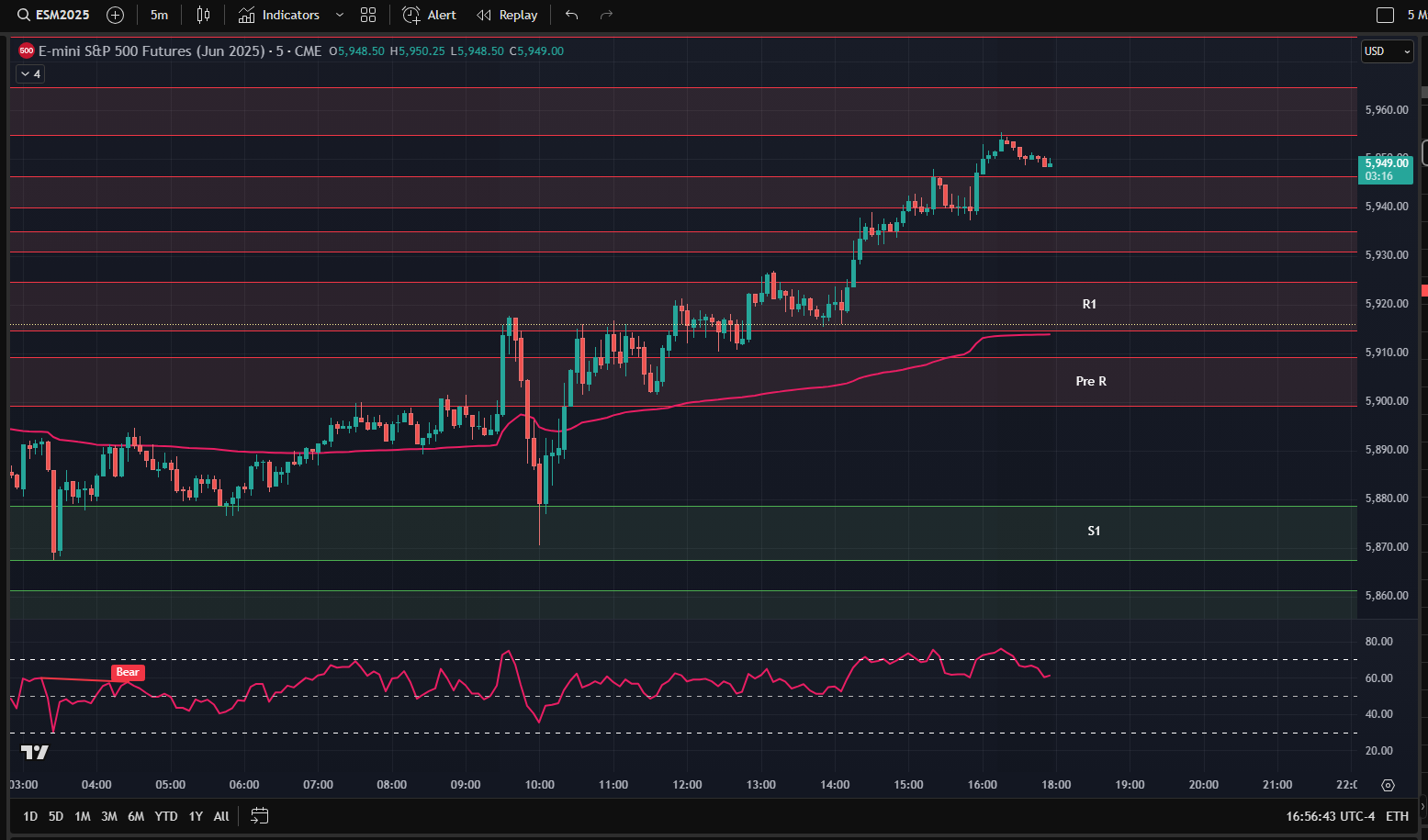Select the Pre R level label
The image size is (1428, 840).
(1091, 381)
